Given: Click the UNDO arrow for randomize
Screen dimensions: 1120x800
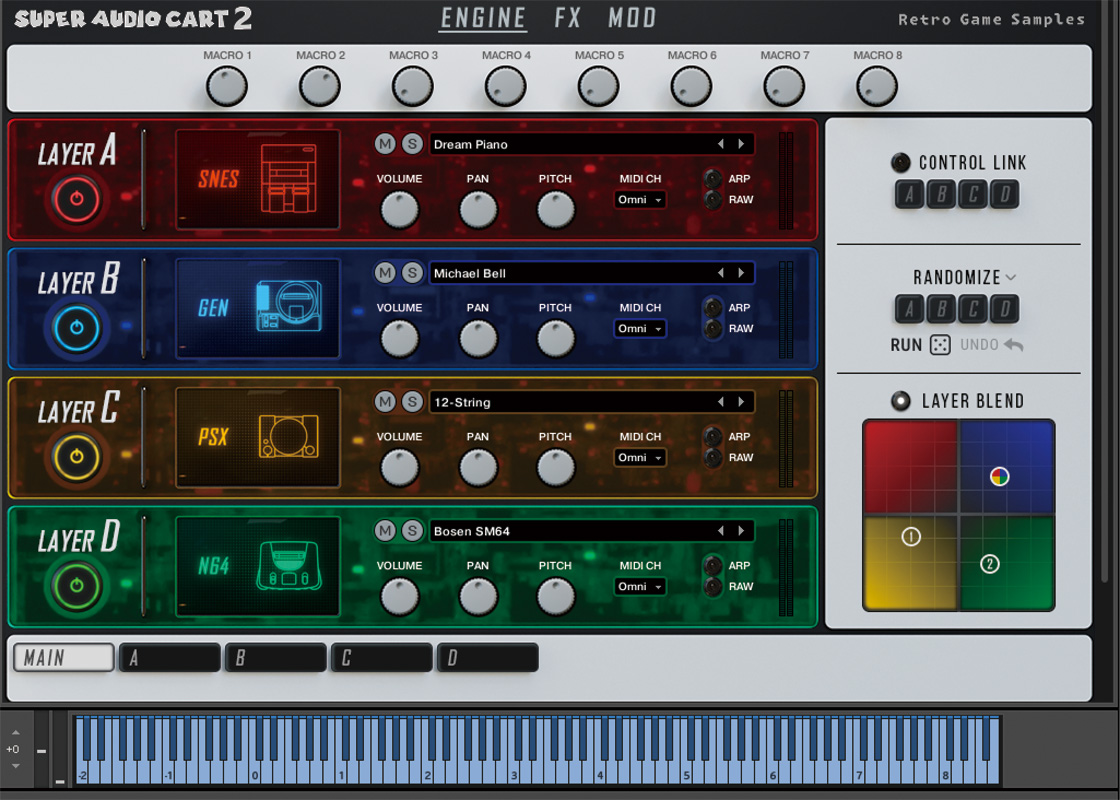Looking at the screenshot, I should pyautogui.click(x=1014, y=345).
